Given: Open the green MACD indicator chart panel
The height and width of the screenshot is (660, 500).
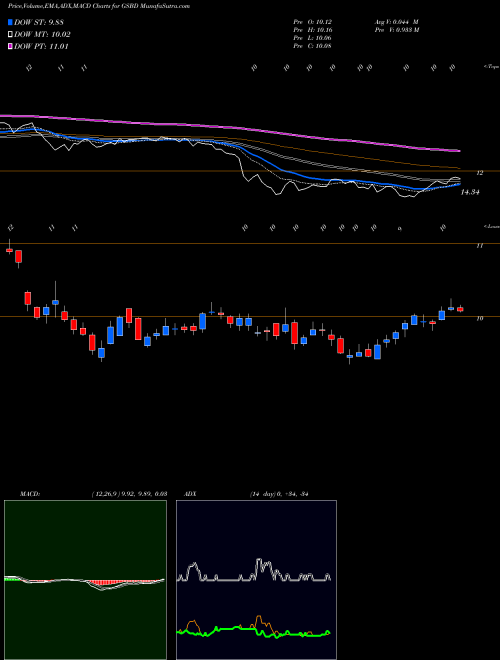Looking at the screenshot, I should click(x=85, y=580).
